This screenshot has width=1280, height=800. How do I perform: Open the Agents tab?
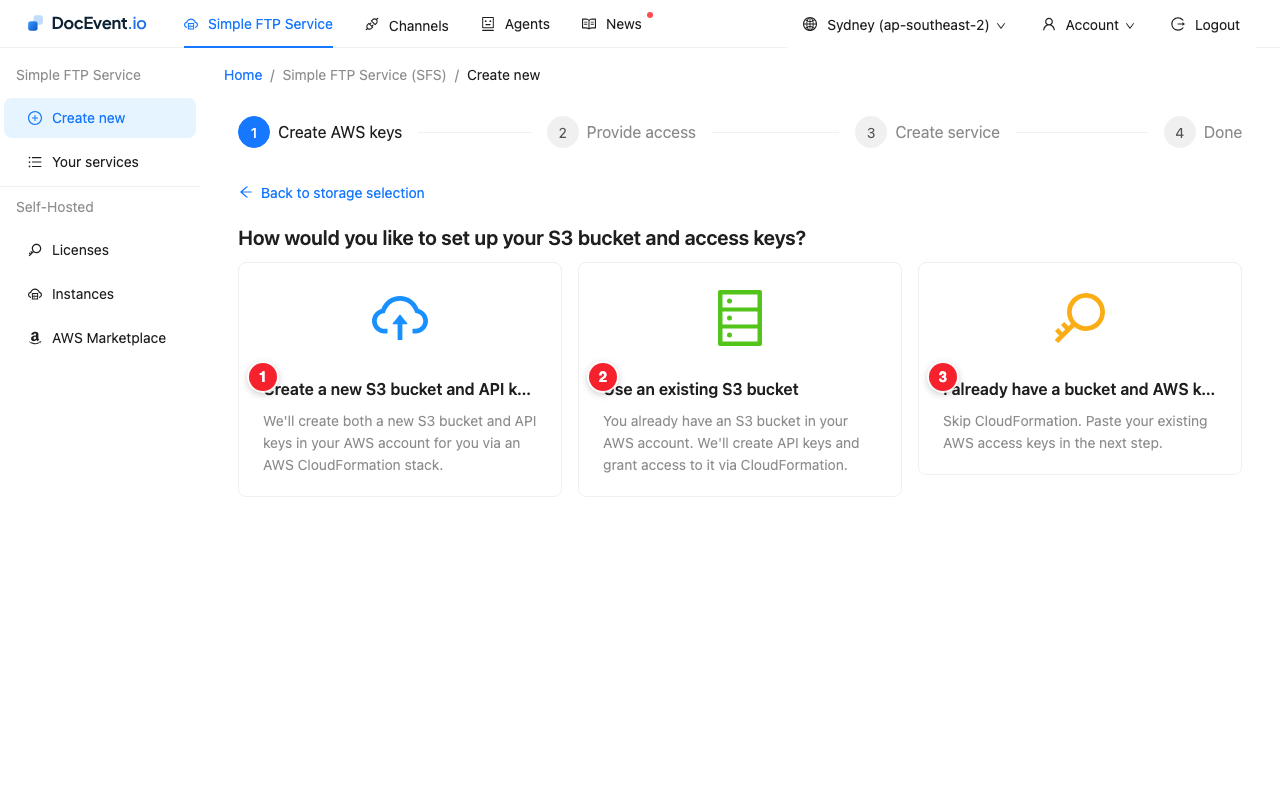(x=515, y=24)
